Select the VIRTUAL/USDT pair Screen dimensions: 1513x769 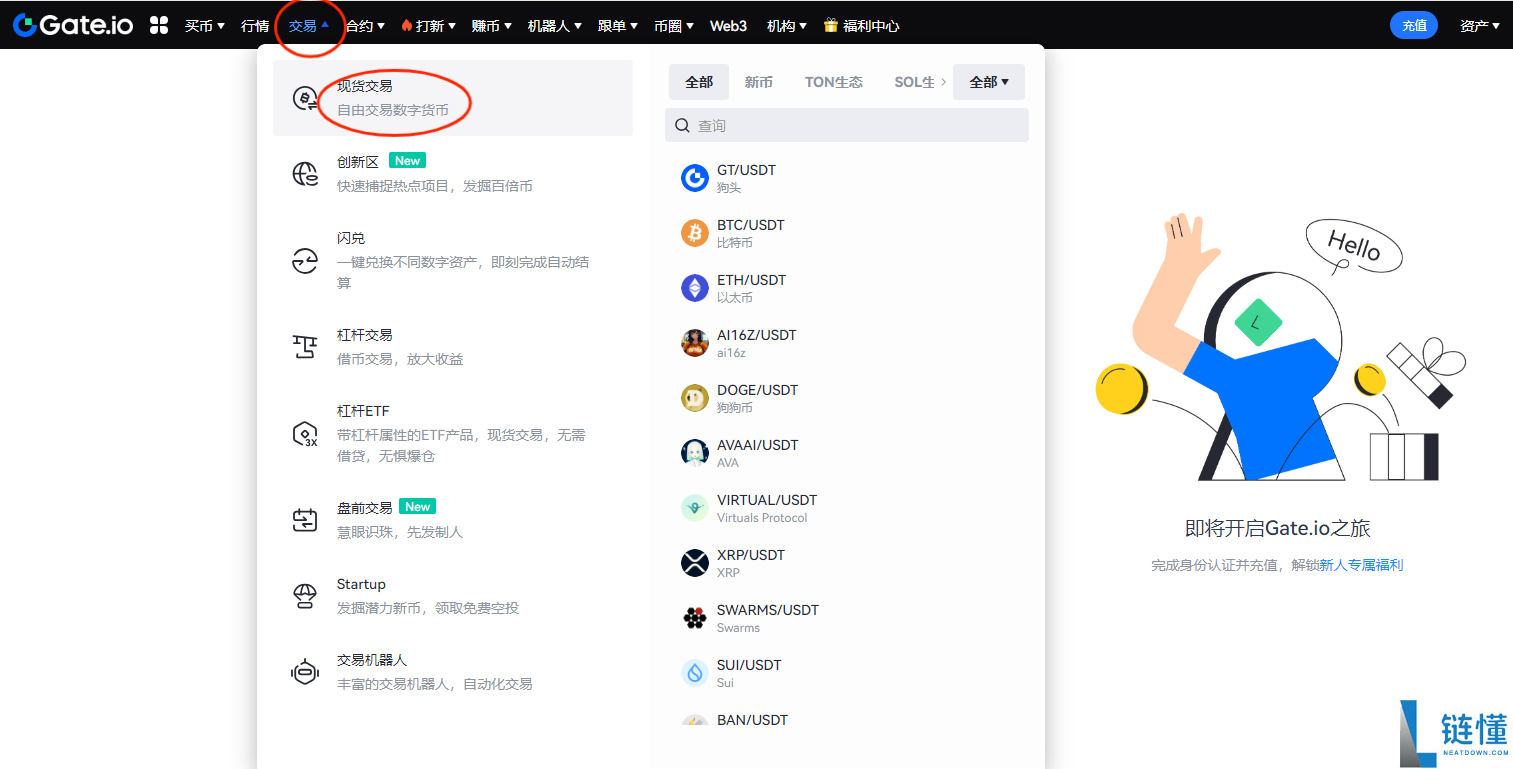[847, 508]
